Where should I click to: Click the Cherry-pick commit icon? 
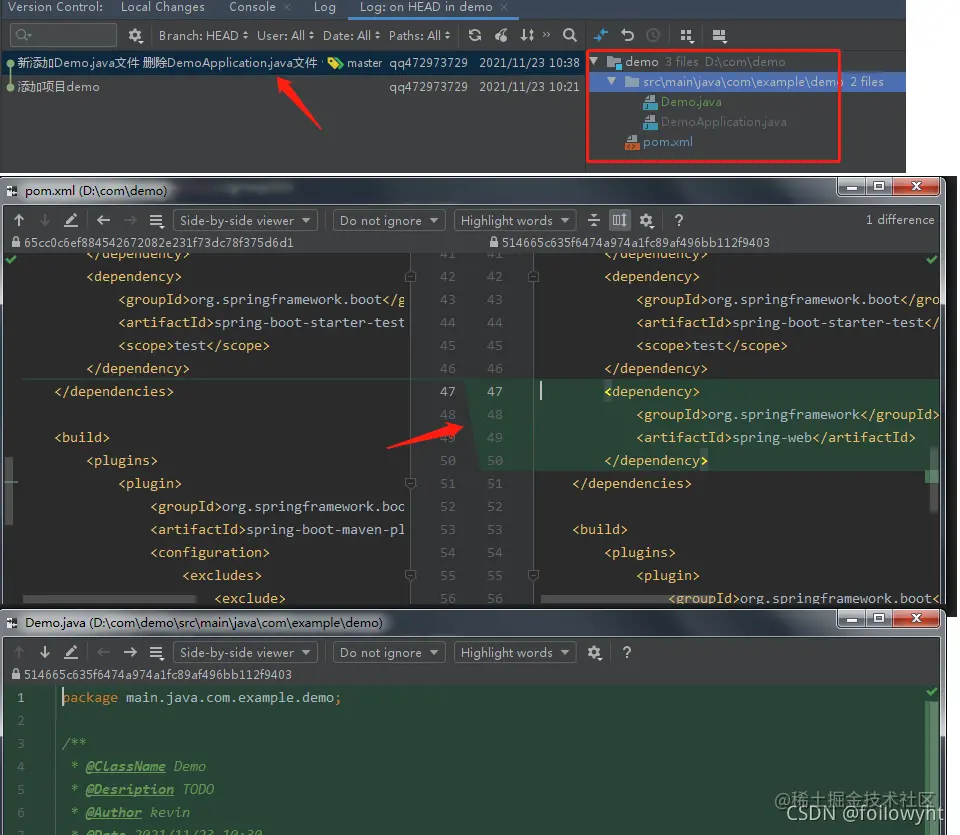pyautogui.click(x=501, y=36)
